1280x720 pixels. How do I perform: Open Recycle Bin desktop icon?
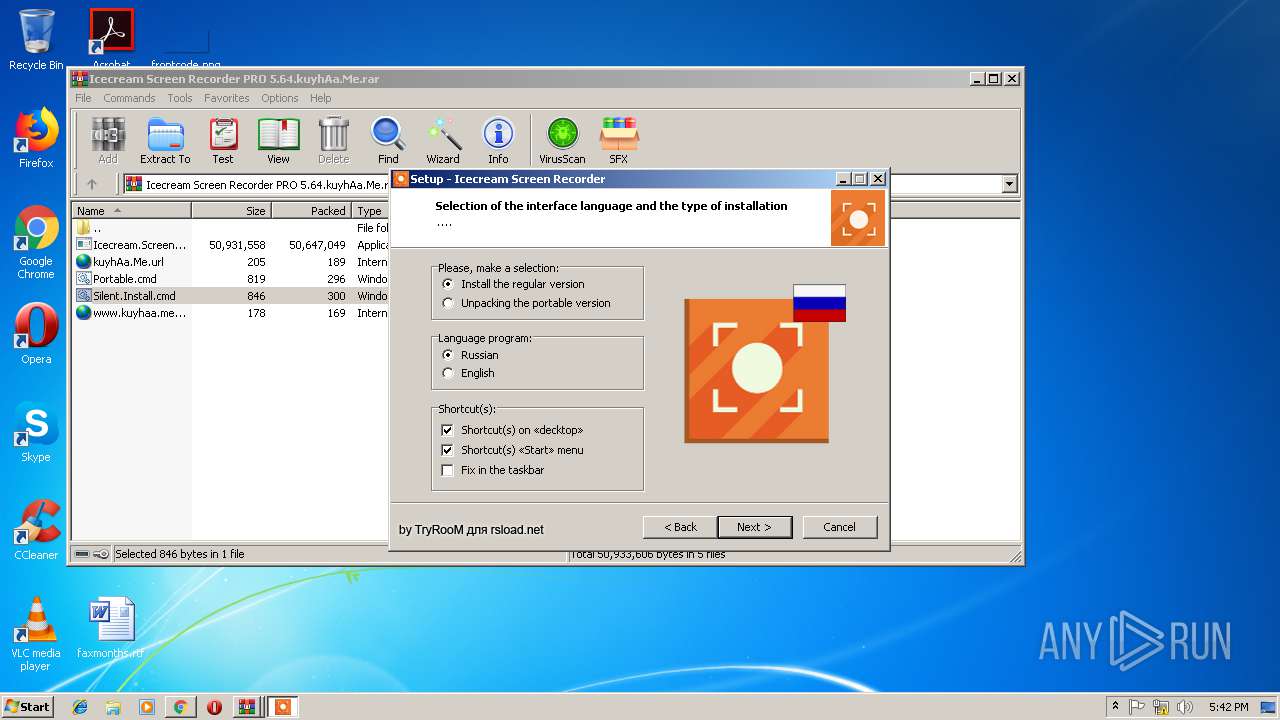point(36,40)
